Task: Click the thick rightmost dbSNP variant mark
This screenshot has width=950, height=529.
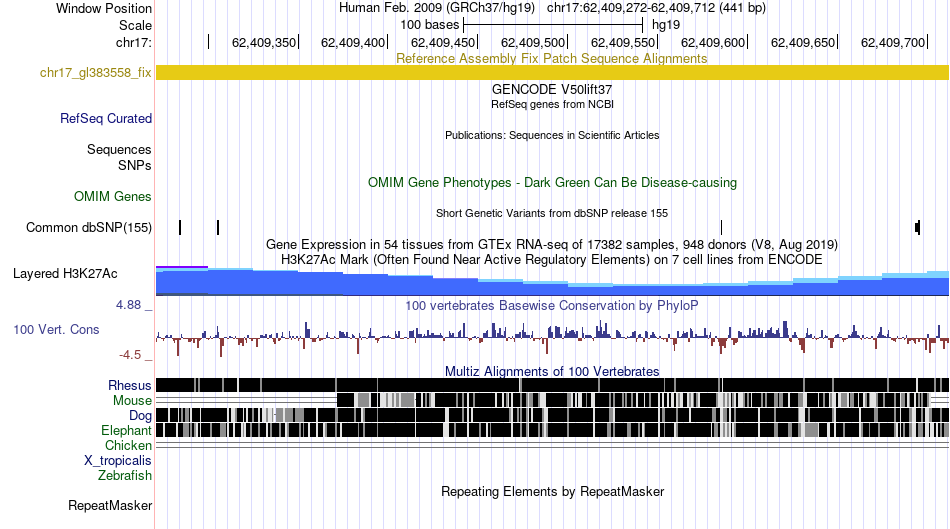Action: pos(917,227)
